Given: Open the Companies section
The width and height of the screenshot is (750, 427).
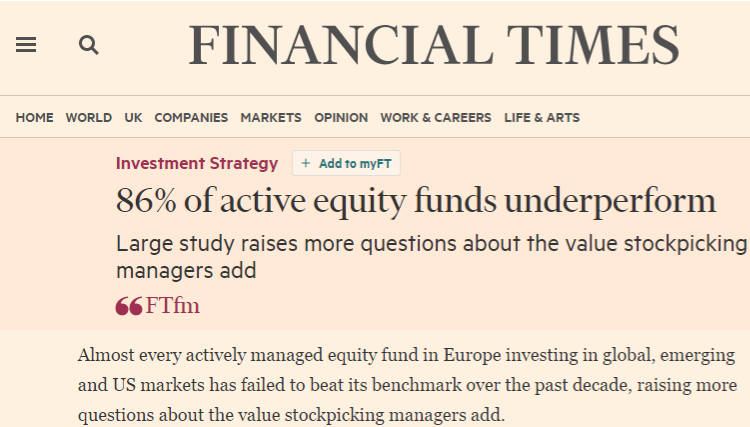Looking at the screenshot, I should 191,118.
